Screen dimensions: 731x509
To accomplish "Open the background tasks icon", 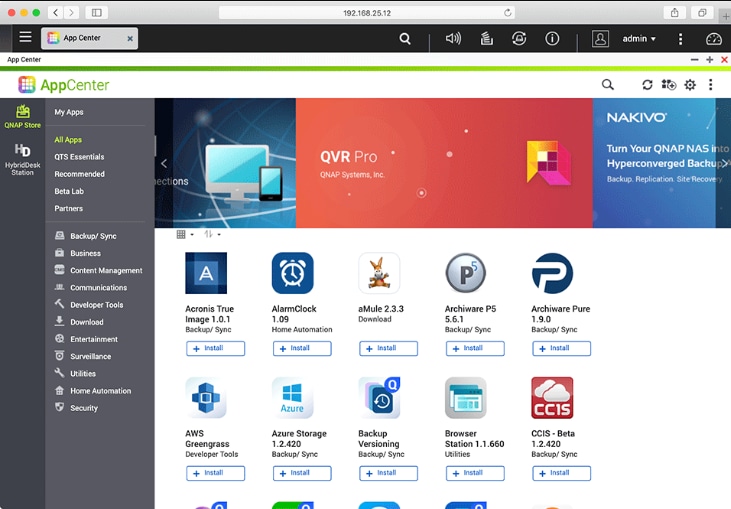I will 486,38.
